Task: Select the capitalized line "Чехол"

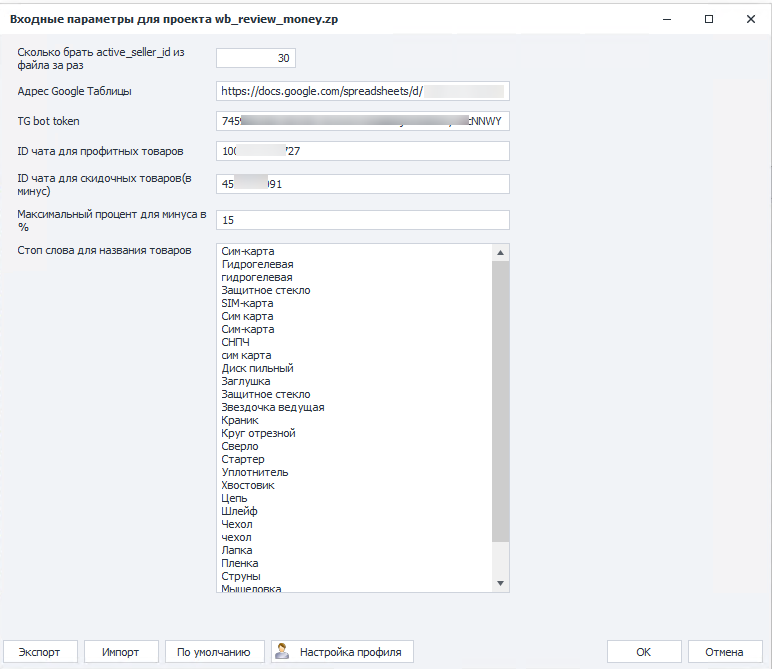Action: coord(237,524)
